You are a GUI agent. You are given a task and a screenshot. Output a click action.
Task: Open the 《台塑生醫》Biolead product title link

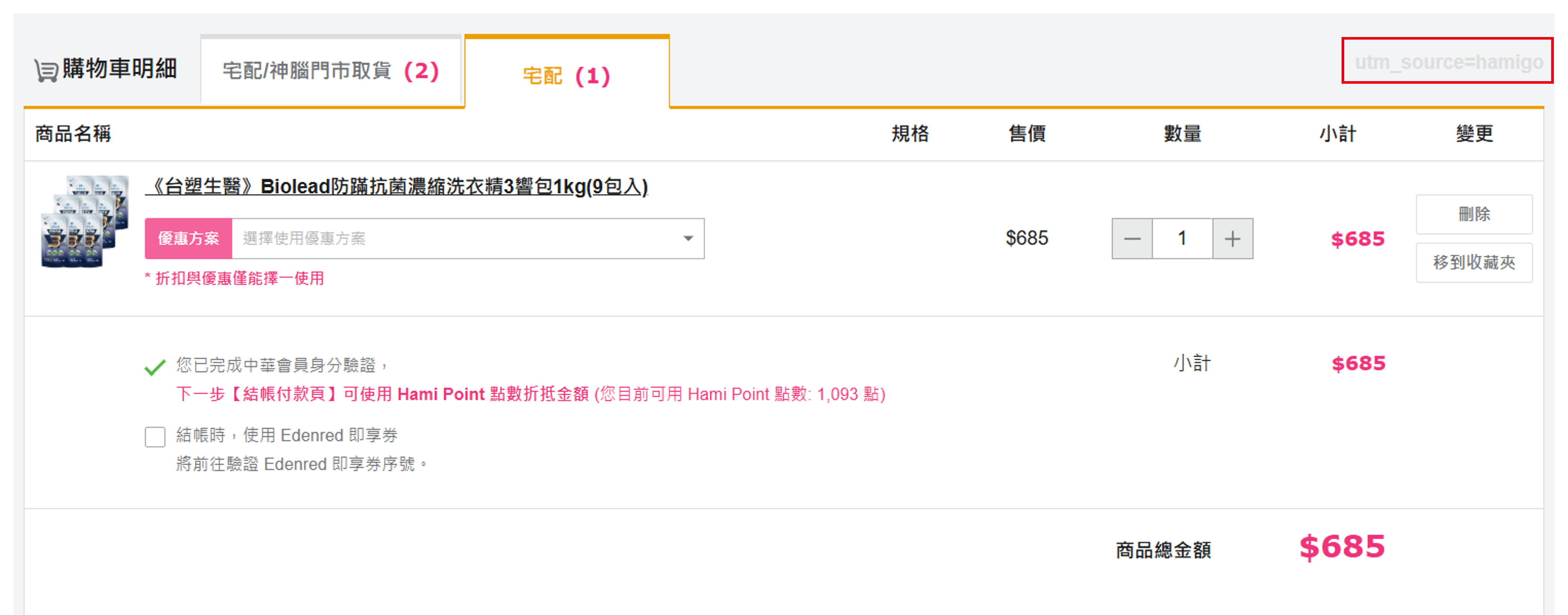click(397, 186)
